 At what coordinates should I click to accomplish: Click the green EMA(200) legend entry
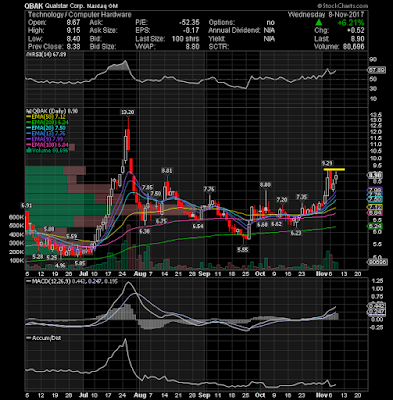click(x=46, y=123)
